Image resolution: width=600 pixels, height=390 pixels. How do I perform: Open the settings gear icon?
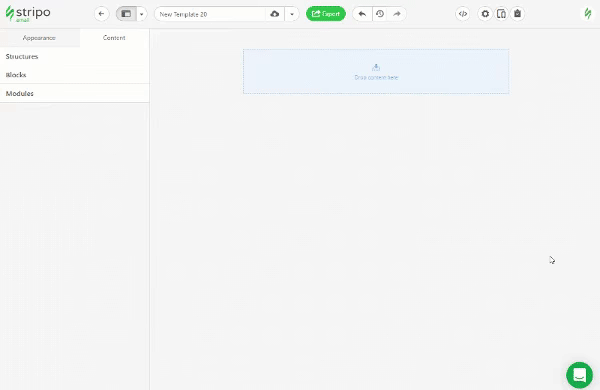point(485,14)
